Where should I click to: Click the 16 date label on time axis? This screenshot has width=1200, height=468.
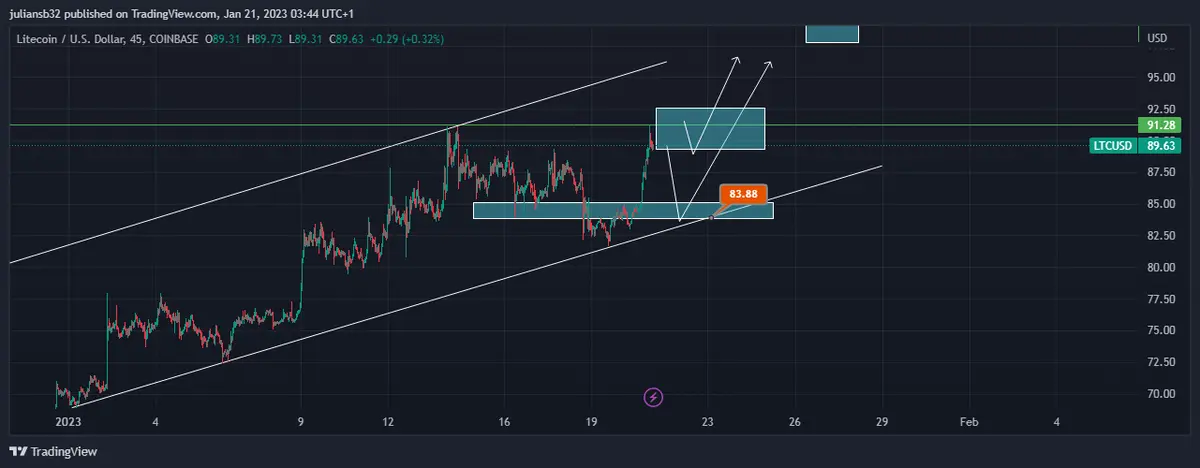point(505,422)
